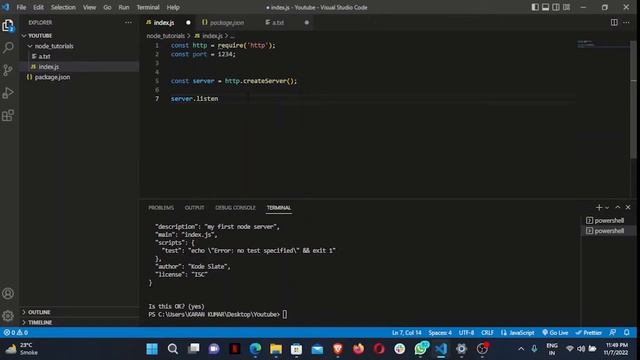Close the terminal panel

click(628, 207)
